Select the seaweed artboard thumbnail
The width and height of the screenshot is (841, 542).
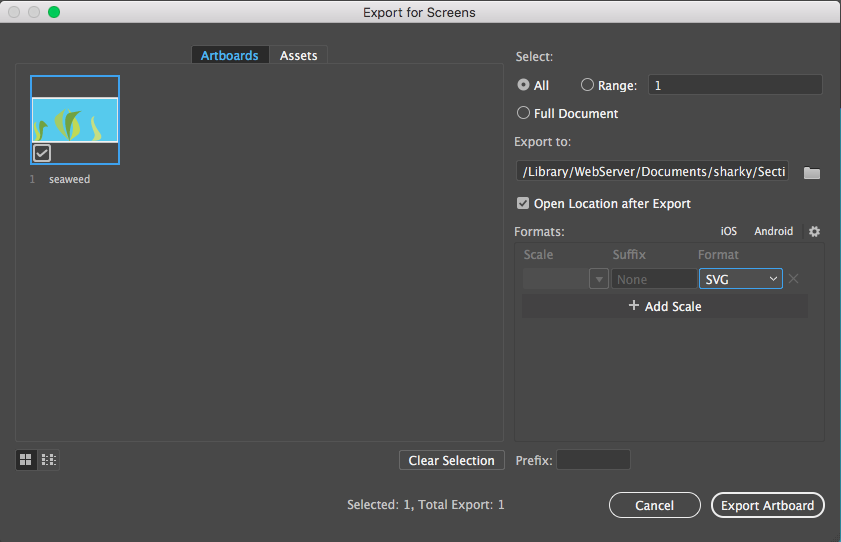coord(75,116)
